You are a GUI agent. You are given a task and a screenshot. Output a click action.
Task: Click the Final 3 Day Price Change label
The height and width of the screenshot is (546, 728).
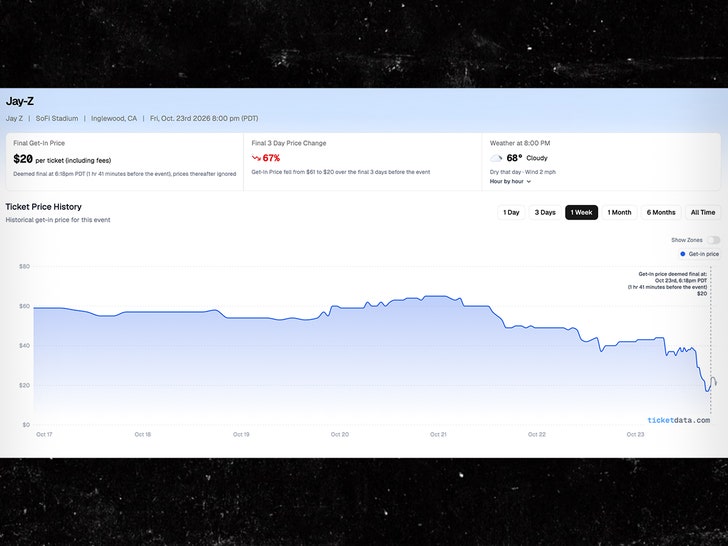[289, 143]
